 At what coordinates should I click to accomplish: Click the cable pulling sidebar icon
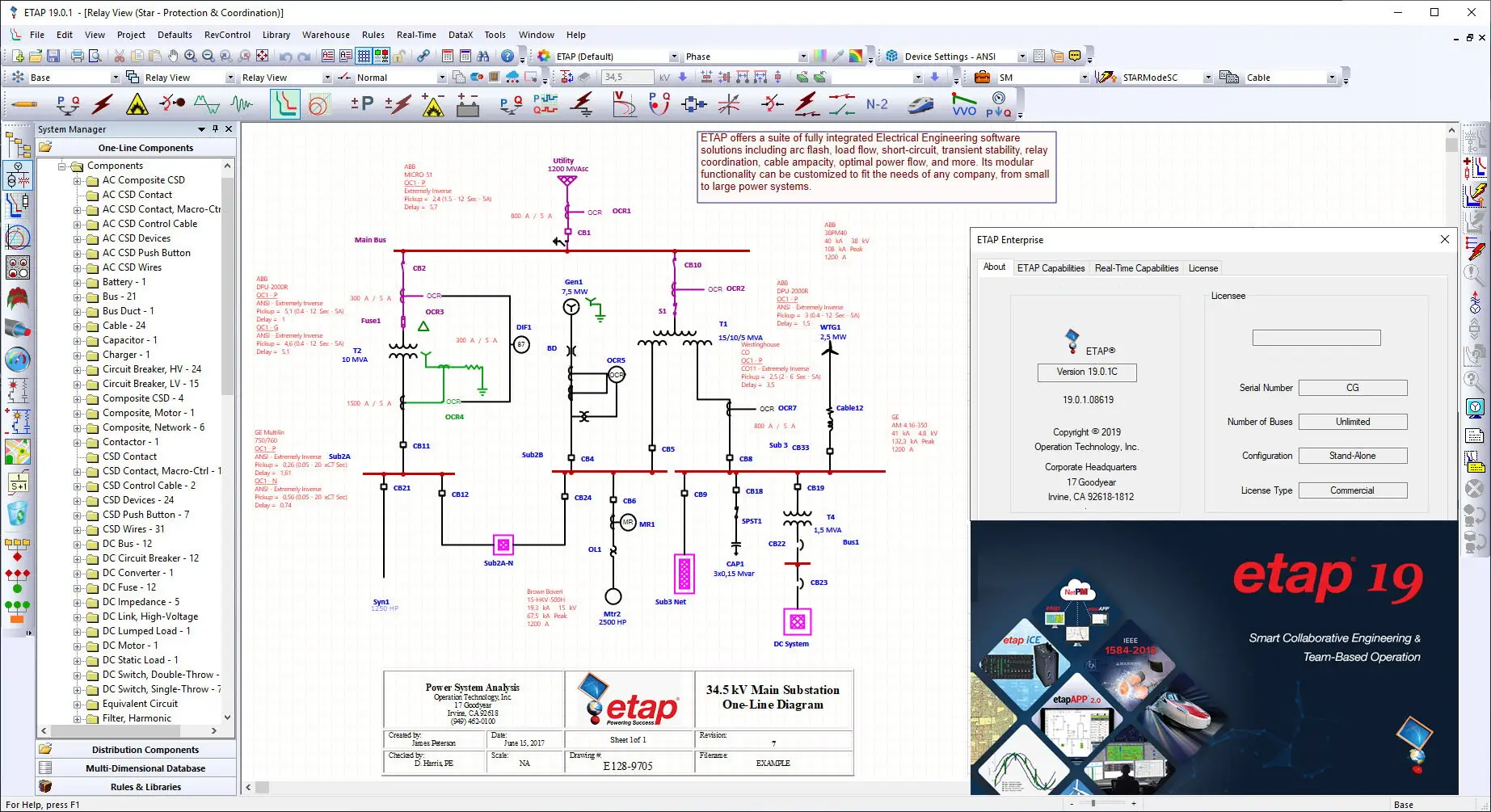(18, 329)
